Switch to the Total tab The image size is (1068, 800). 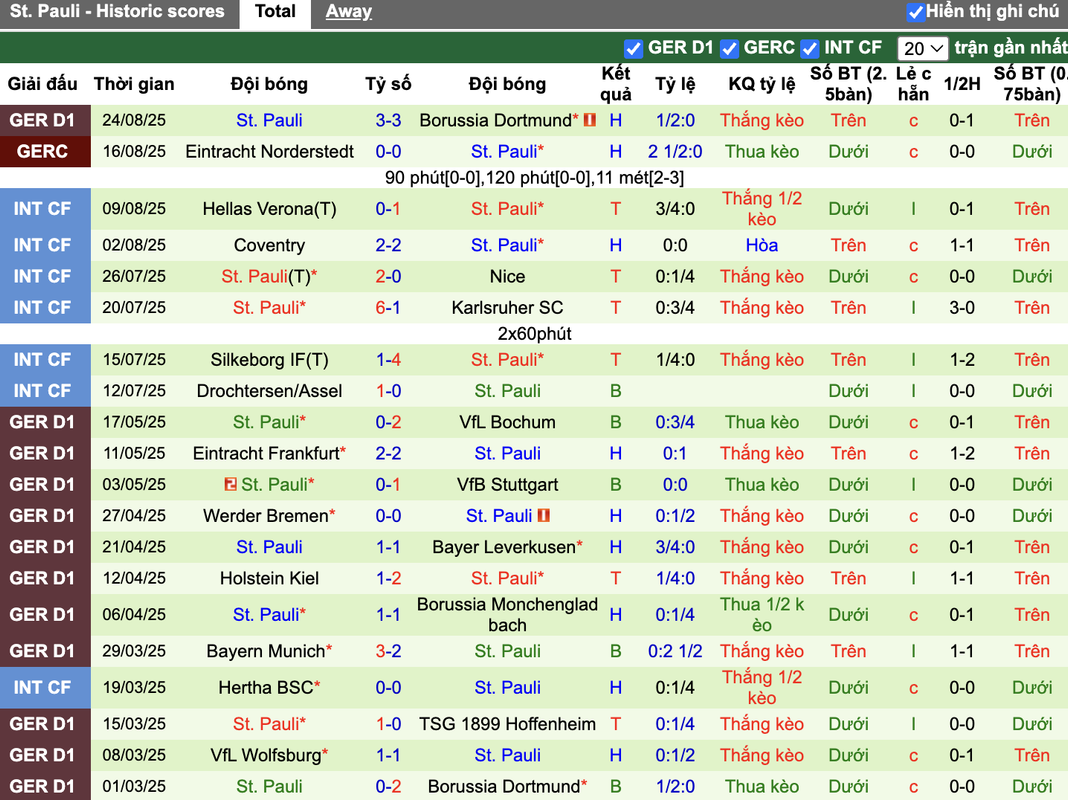point(275,12)
